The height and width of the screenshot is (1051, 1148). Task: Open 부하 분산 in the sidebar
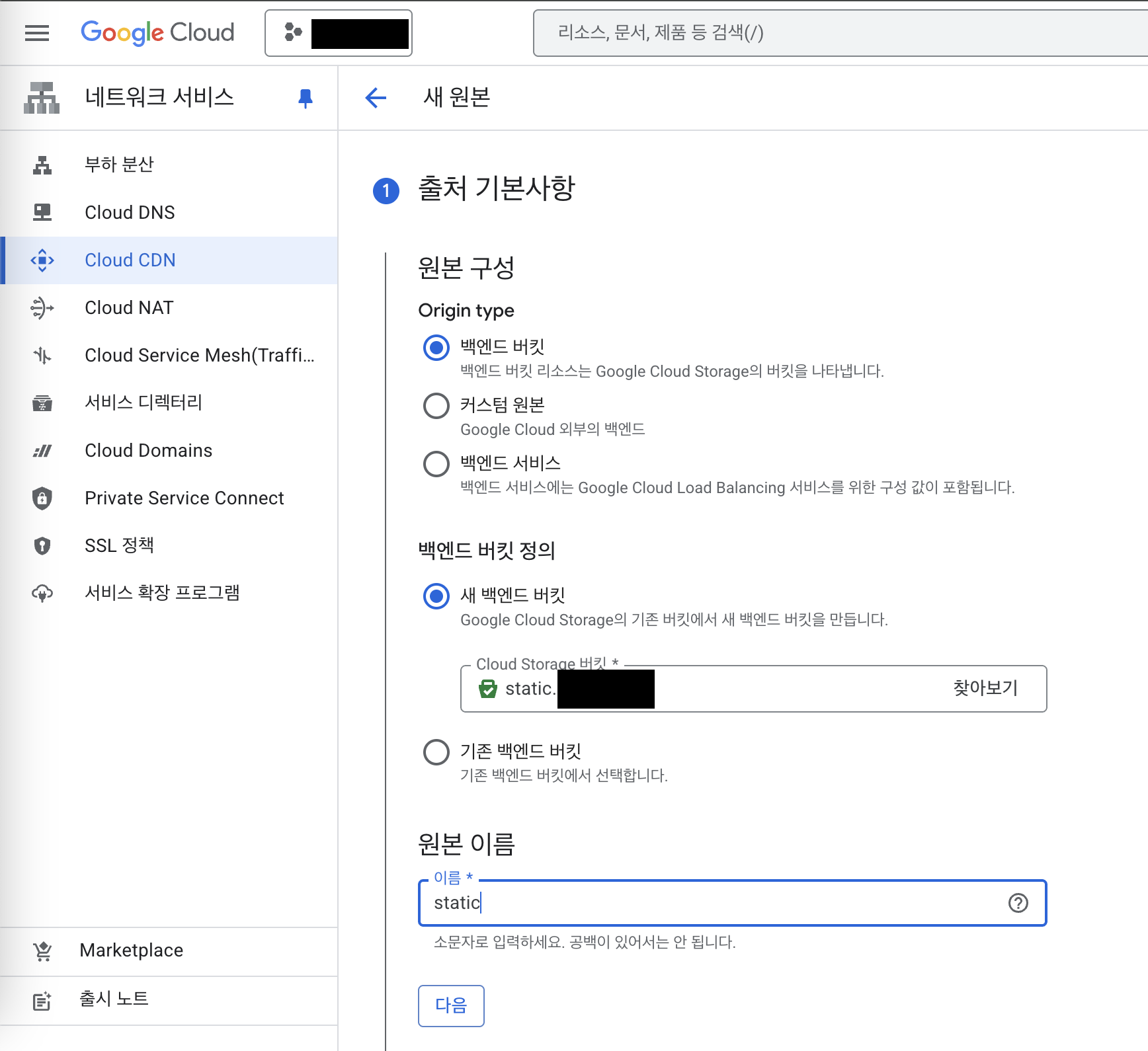[119, 165]
